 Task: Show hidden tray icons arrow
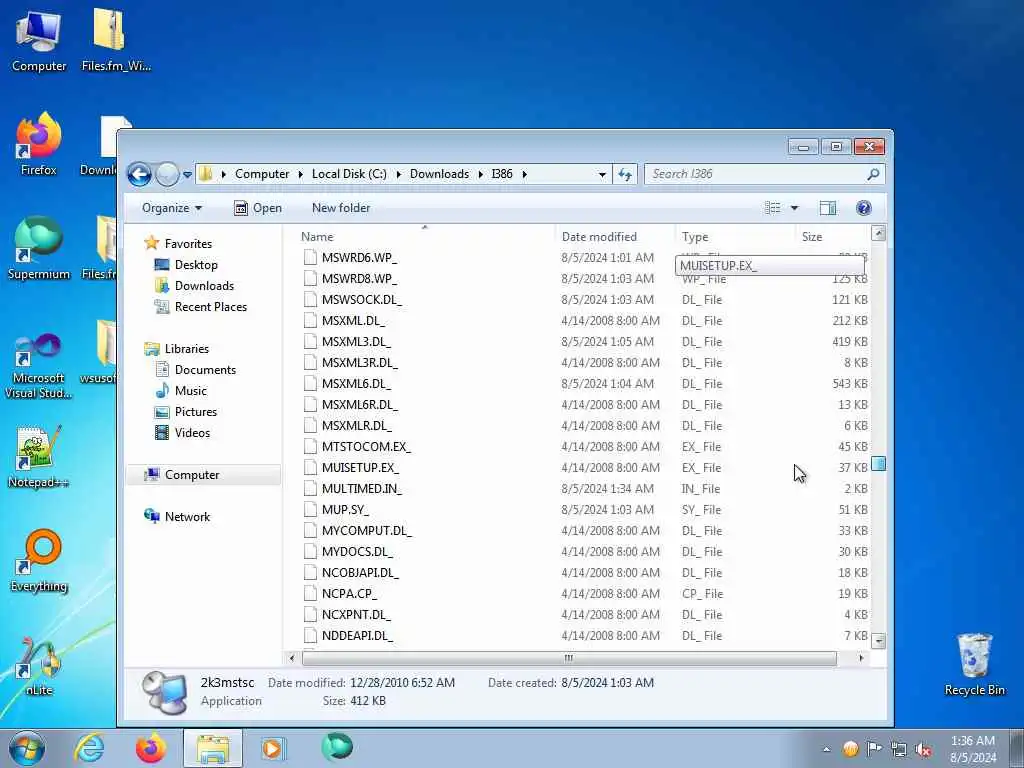pos(826,750)
